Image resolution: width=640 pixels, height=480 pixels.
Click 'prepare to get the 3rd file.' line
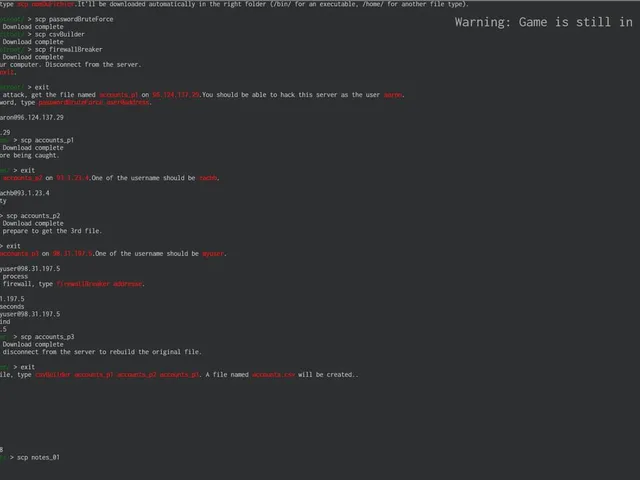coord(52,231)
